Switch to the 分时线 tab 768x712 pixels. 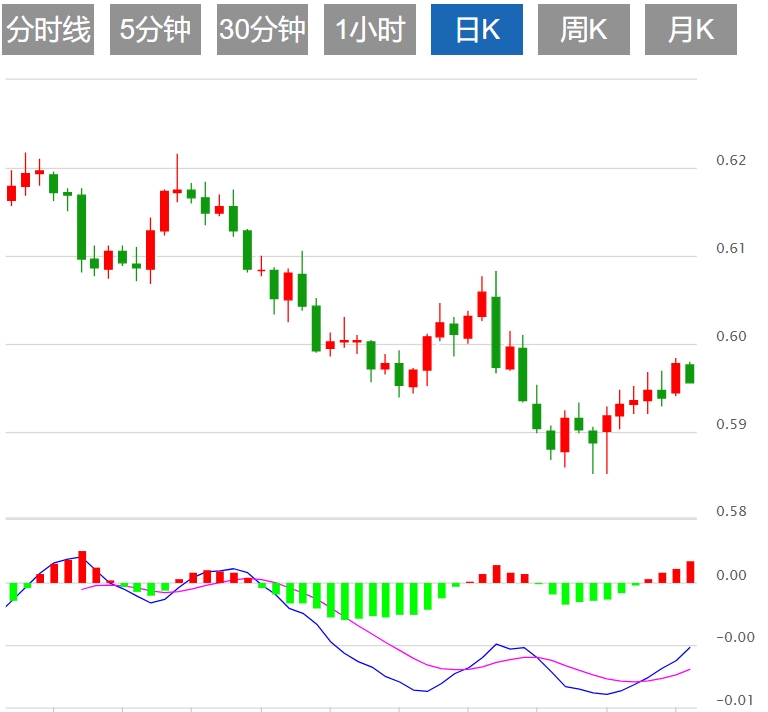[x=48, y=31]
